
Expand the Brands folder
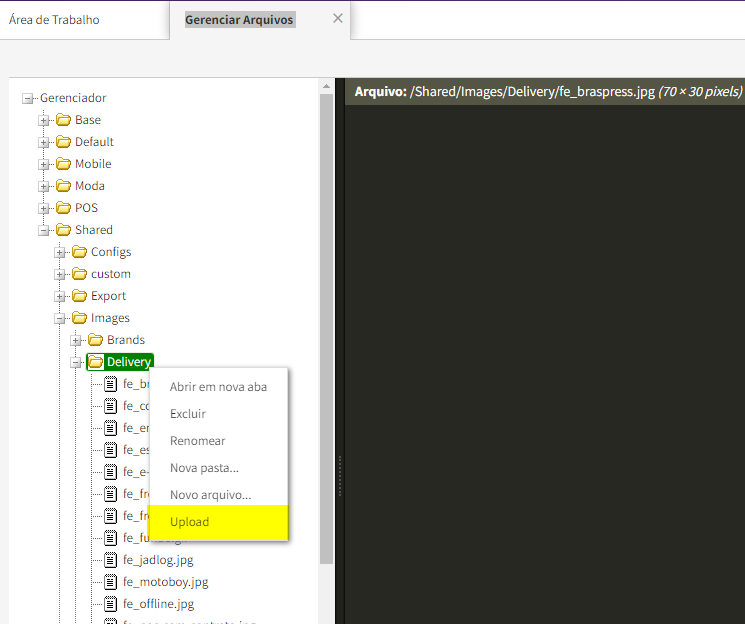coord(76,341)
